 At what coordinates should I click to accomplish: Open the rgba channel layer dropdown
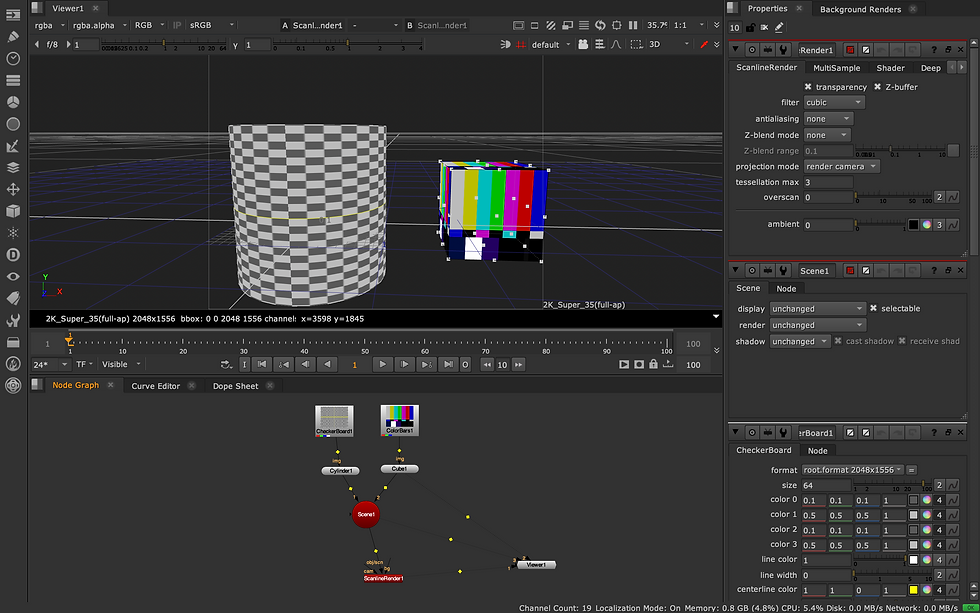coord(50,25)
